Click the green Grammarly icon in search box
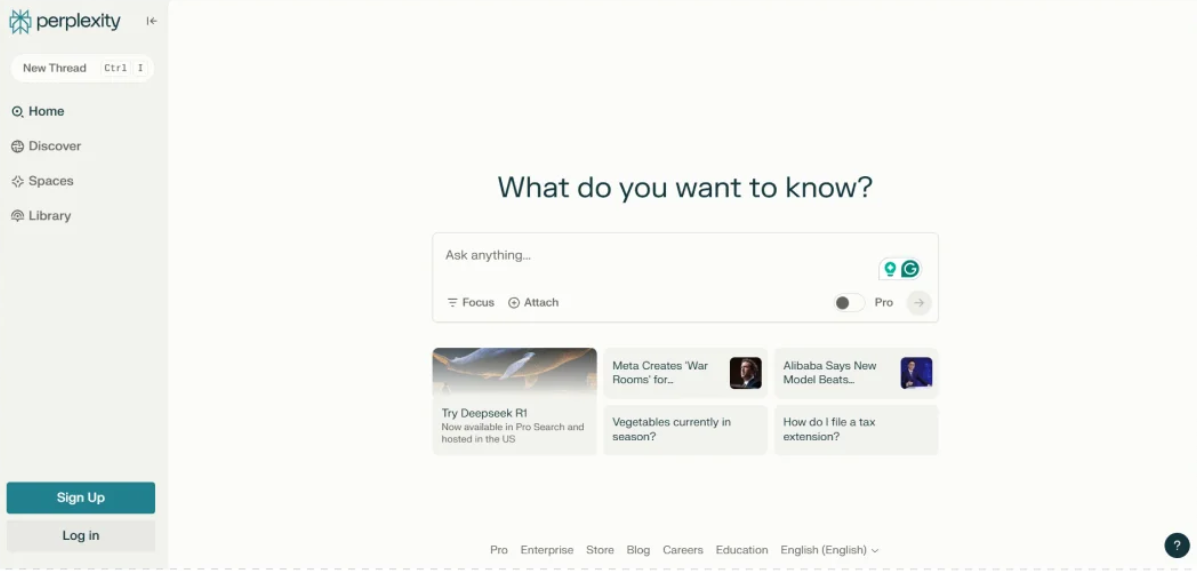 coord(910,269)
